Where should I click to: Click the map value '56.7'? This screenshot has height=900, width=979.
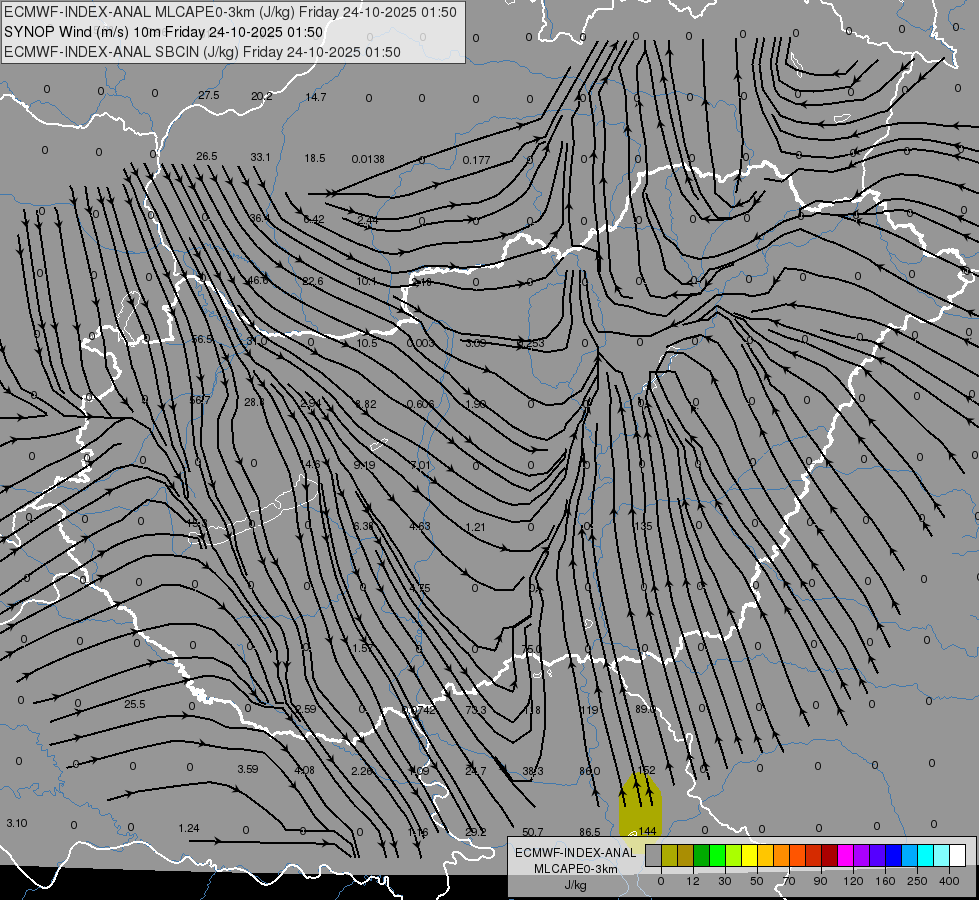[x=200, y=400]
